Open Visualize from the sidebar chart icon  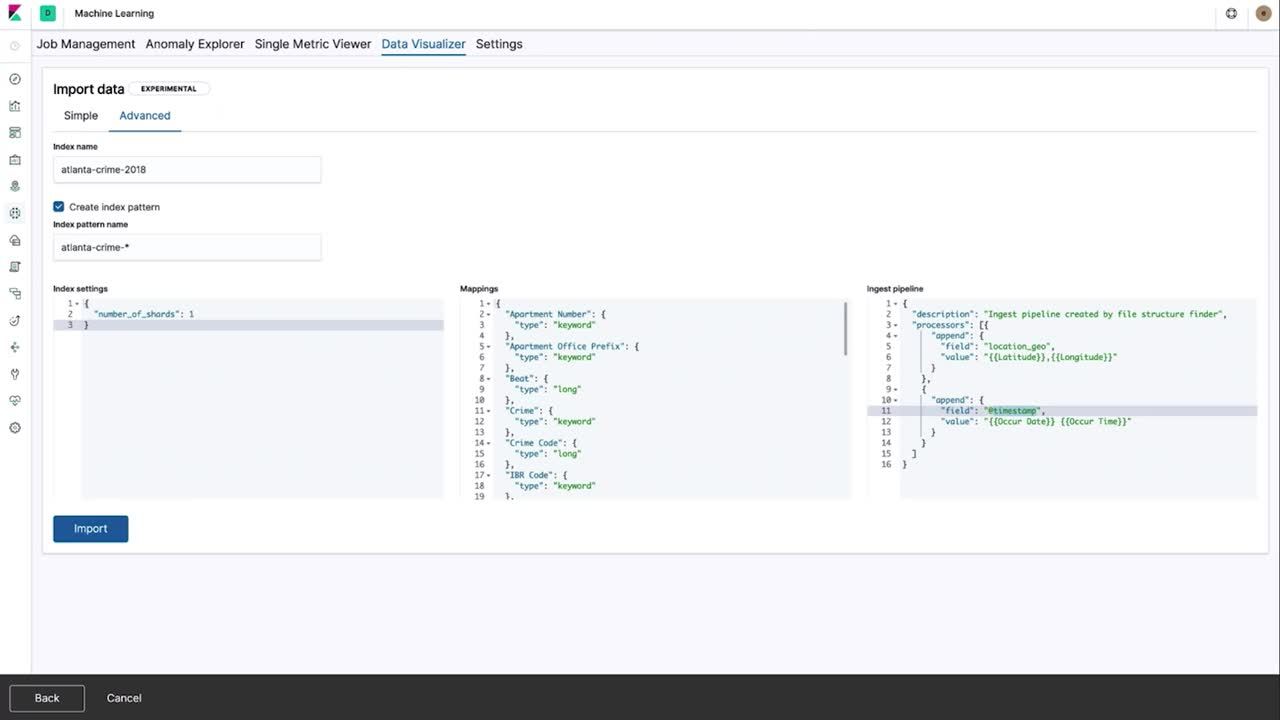pos(15,106)
